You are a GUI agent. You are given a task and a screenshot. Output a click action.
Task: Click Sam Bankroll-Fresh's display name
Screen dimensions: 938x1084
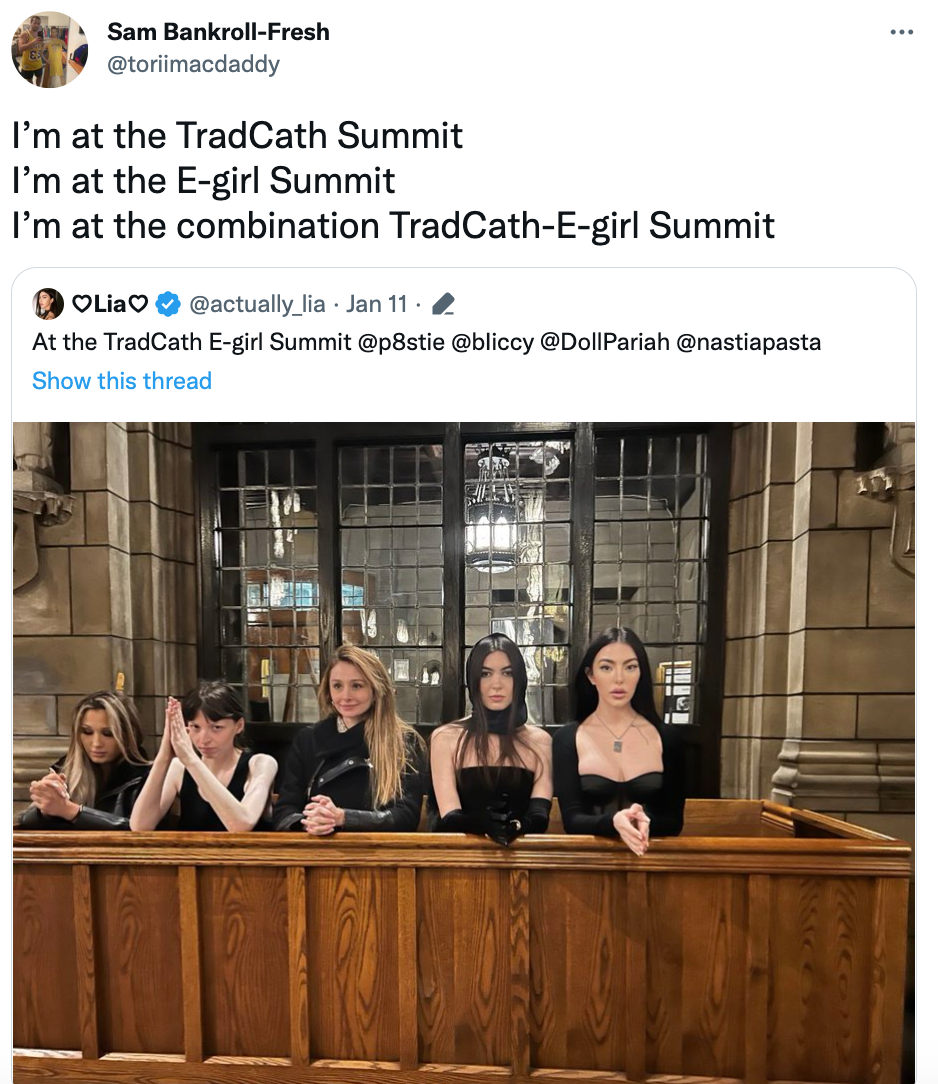coord(219,31)
